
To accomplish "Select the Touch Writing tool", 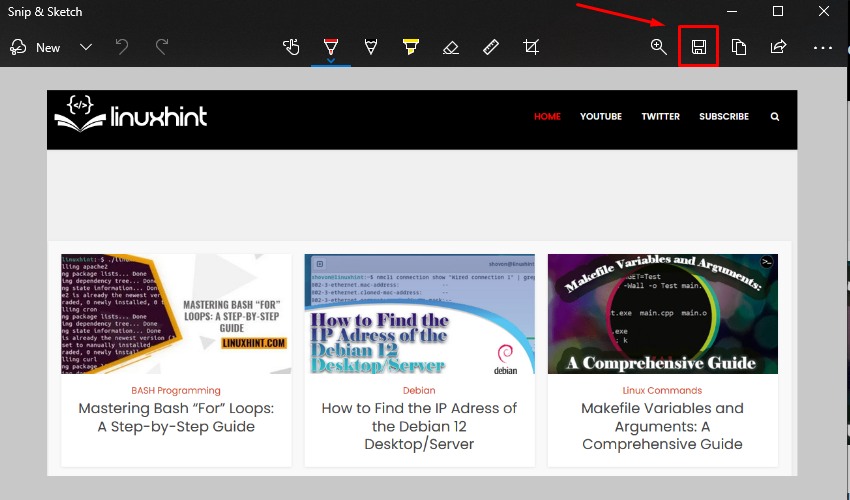I will click(x=291, y=47).
